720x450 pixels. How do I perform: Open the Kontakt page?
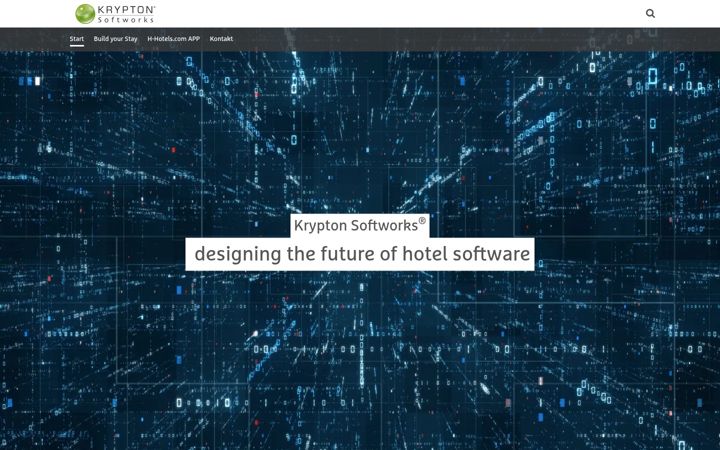[221, 39]
